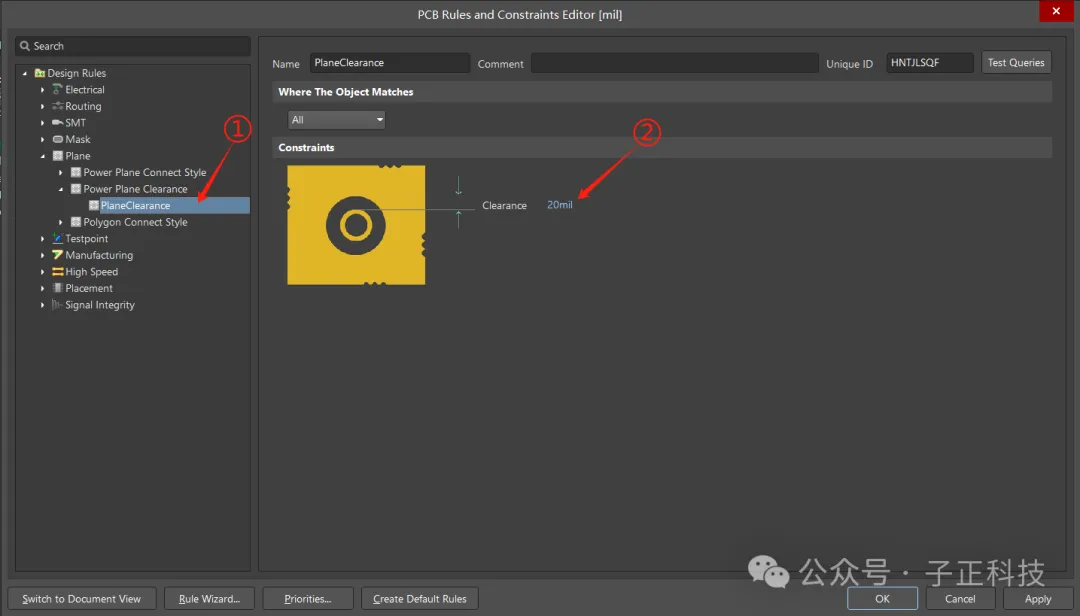Collapse the Power Plane Clearance node
The height and width of the screenshot is (616, 1080).
pos(61,189)
